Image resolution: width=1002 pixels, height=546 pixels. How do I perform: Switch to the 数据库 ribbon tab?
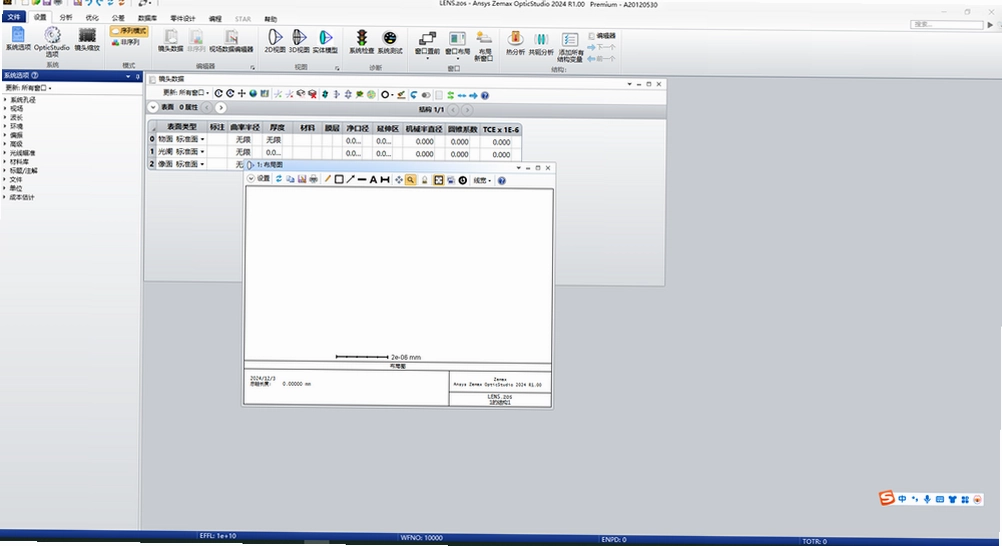click(x=147, y=18)
